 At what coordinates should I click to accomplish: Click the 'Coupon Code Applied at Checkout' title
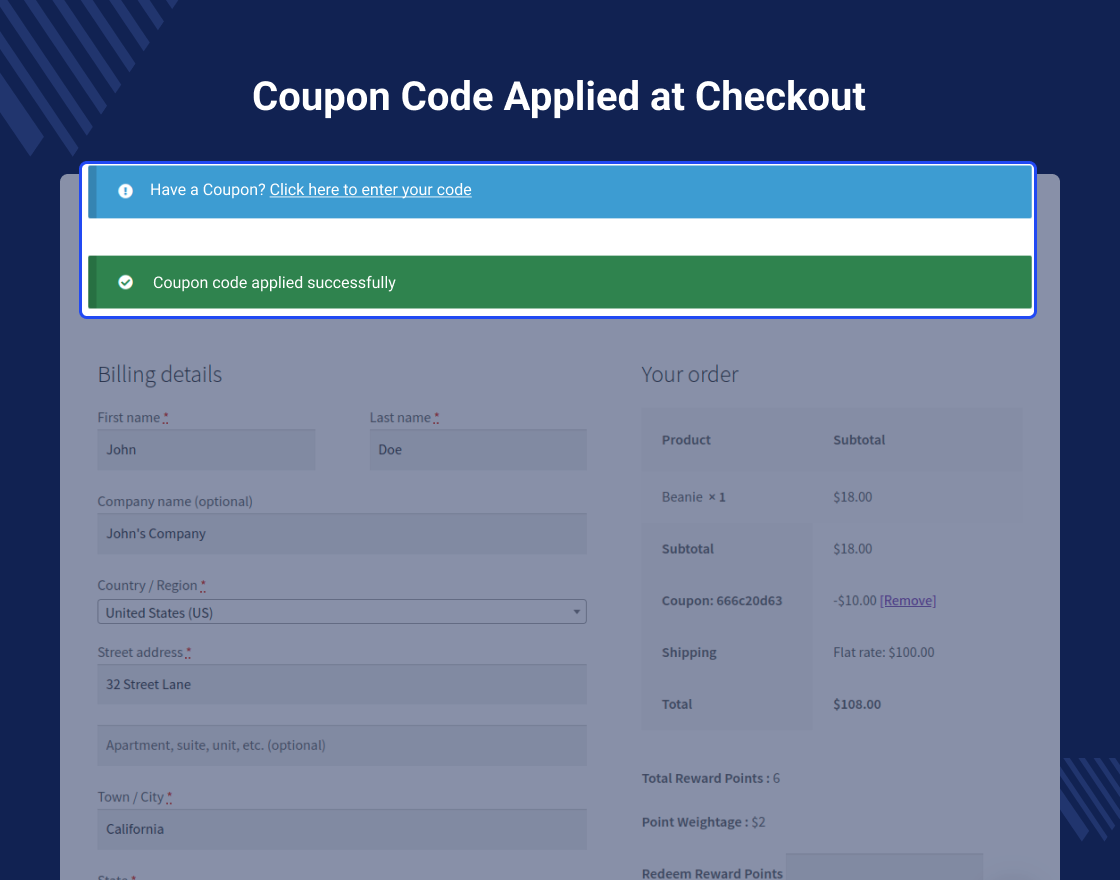tap(559, 97)
